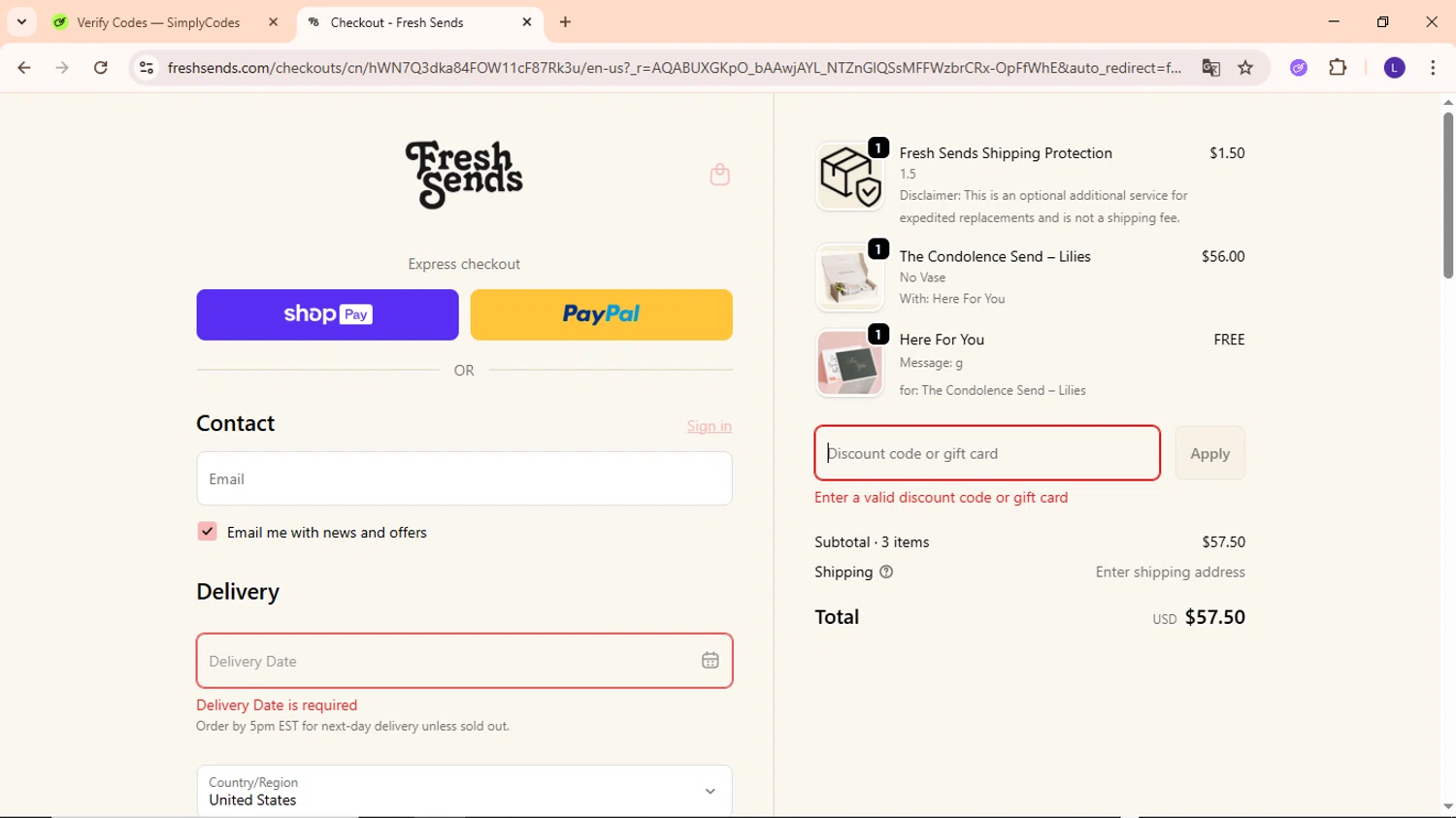Click the $1.50 Shipping Protection price
Screen dimensions: 1456x818
(1227, 153)
